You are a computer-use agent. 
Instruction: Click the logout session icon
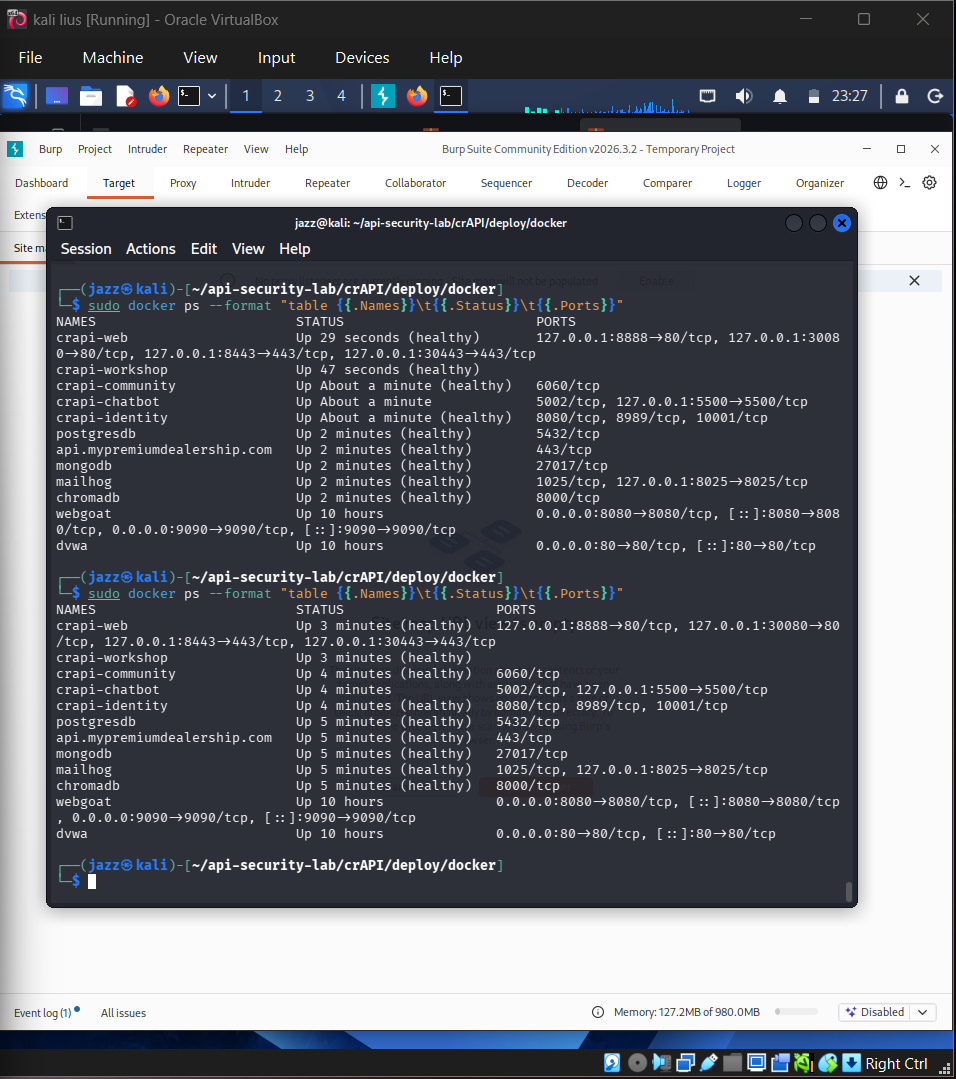pyautogui.click(x=935, y=96)
